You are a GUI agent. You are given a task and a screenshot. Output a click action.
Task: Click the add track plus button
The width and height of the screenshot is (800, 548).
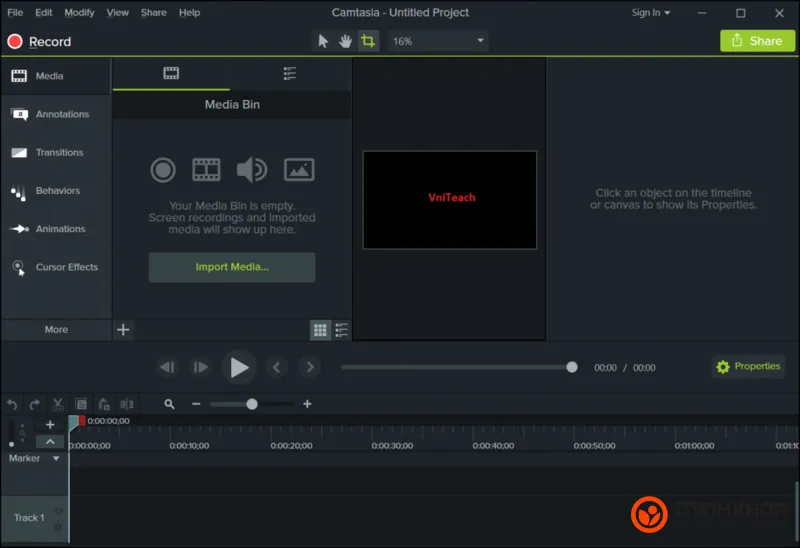tap(50, 425)
